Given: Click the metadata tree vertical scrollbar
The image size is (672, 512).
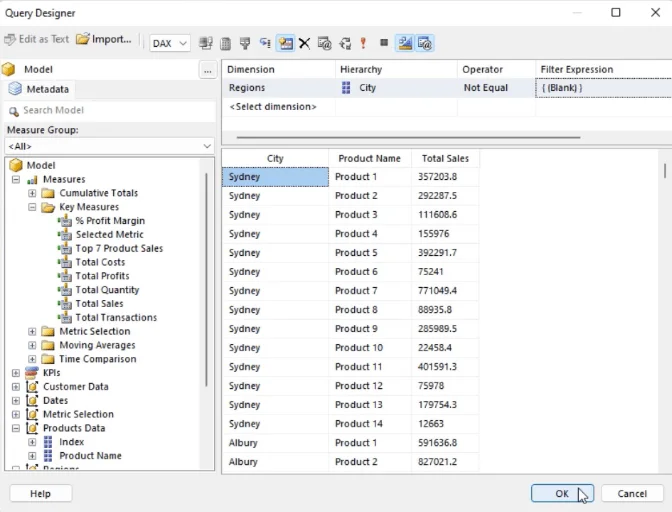Looking at the screenshot, I should point(206,280).
